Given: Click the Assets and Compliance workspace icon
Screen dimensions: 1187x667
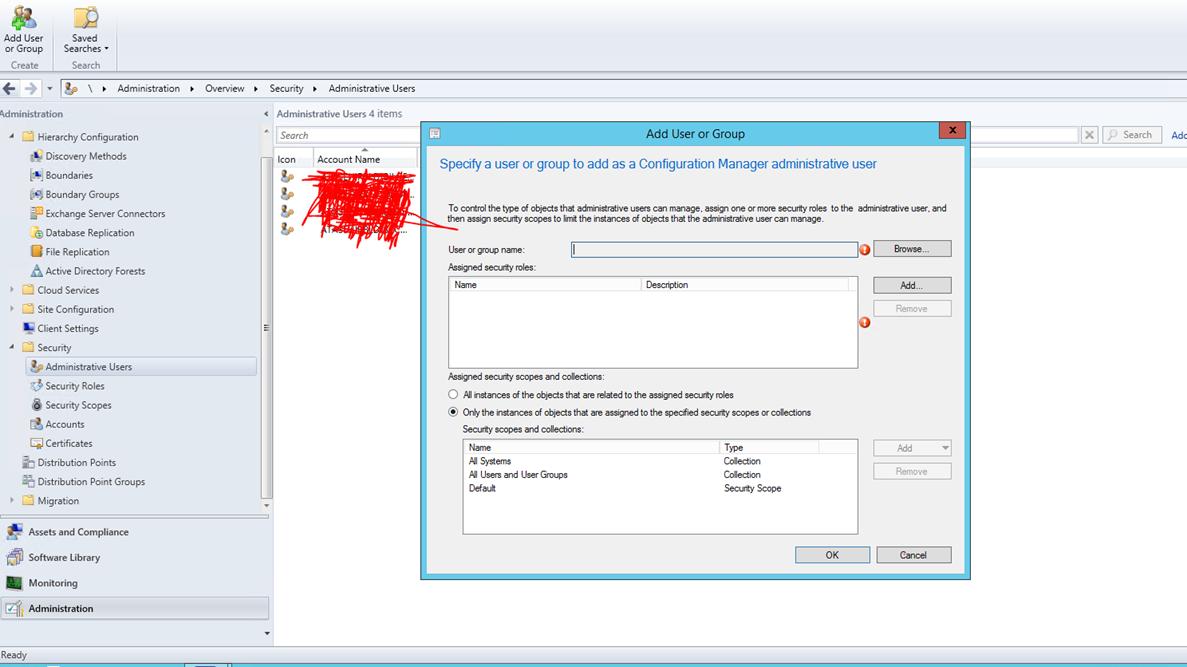Looking at the screenshot, I should coord(14,532).
